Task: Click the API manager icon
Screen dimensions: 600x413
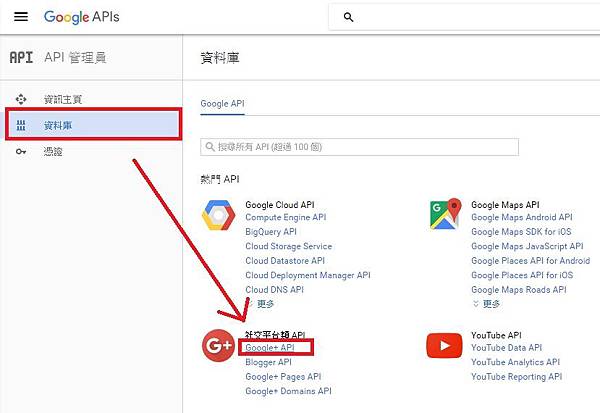Action: click(21, 57)
